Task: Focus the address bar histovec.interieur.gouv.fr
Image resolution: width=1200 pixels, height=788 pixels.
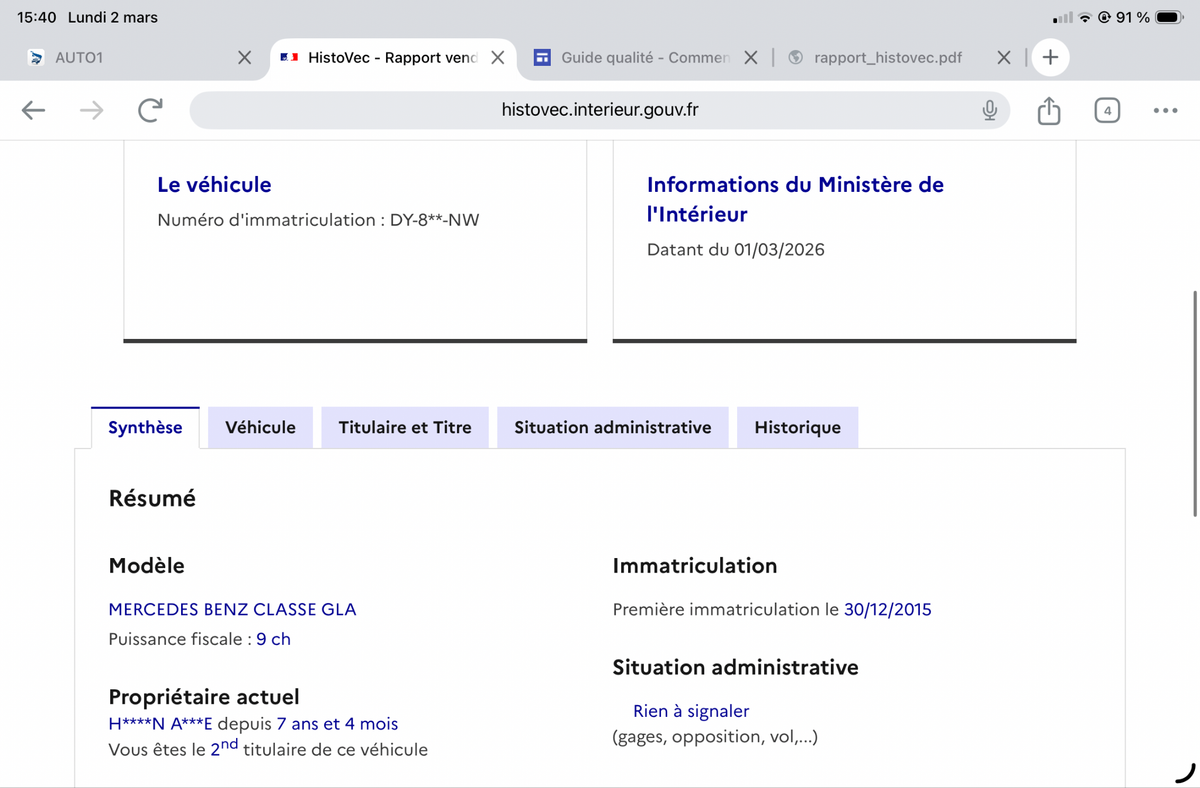Action: tap(600, 110)
